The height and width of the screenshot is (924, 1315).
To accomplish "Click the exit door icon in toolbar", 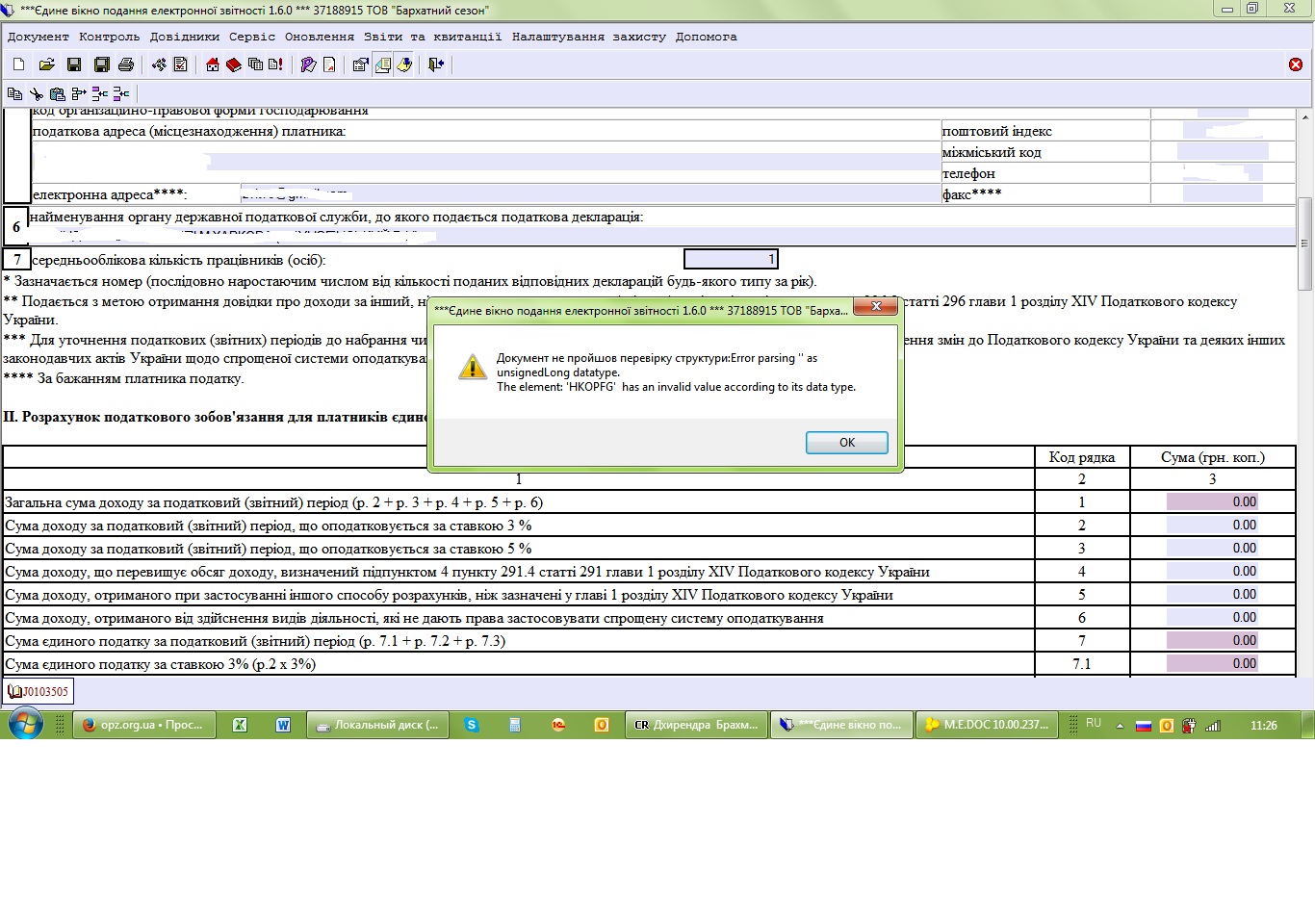I will coord(436,64).
